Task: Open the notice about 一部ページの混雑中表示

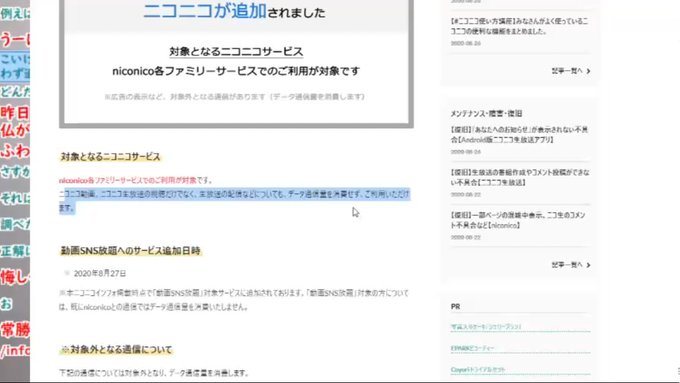Action: (x=518, y=220)
